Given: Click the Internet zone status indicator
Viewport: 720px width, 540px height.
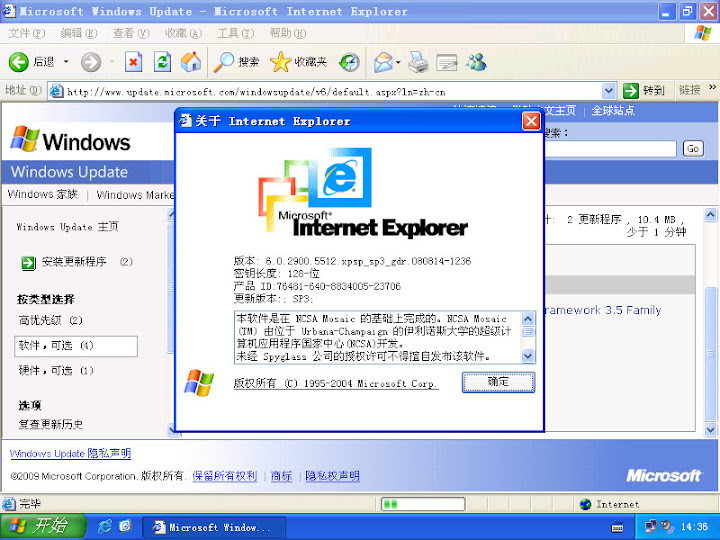Looking at the screenshot, I should pos(609,504).
